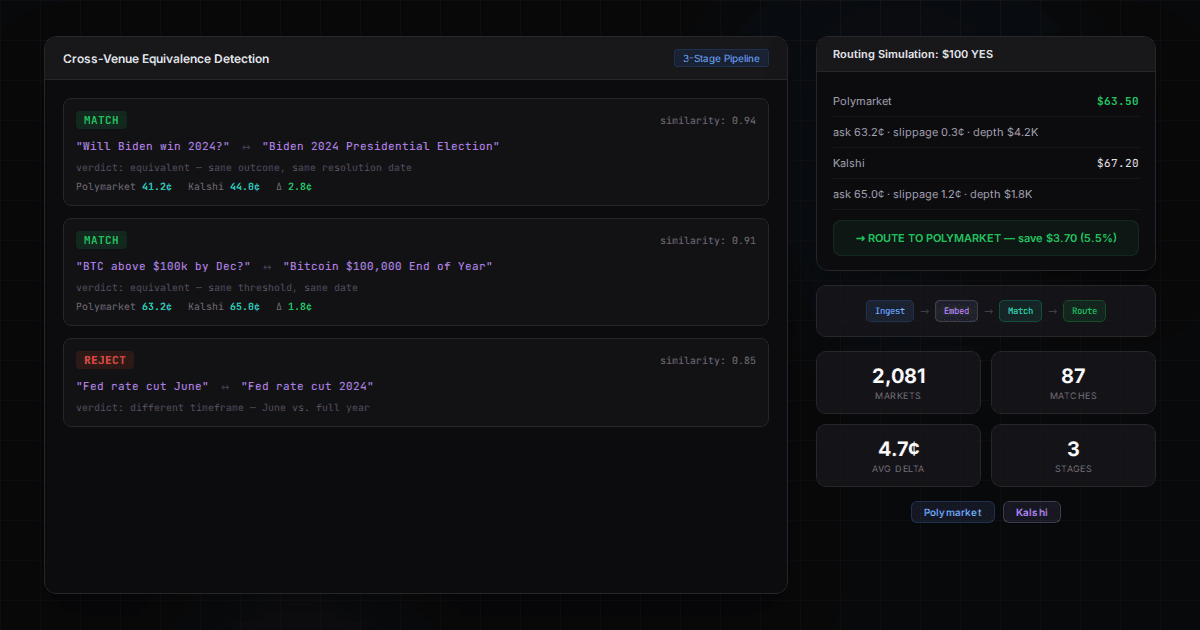Viewport: 1200px width, 630px height.
Task: Click the BTC market MATCH badge
Action: [101, 240]
